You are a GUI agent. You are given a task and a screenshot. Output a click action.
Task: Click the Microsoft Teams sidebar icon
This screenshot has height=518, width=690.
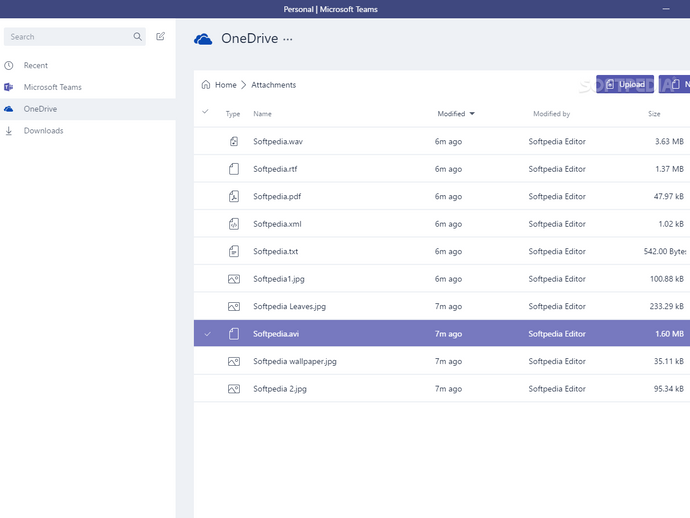(x=9, y=87)
